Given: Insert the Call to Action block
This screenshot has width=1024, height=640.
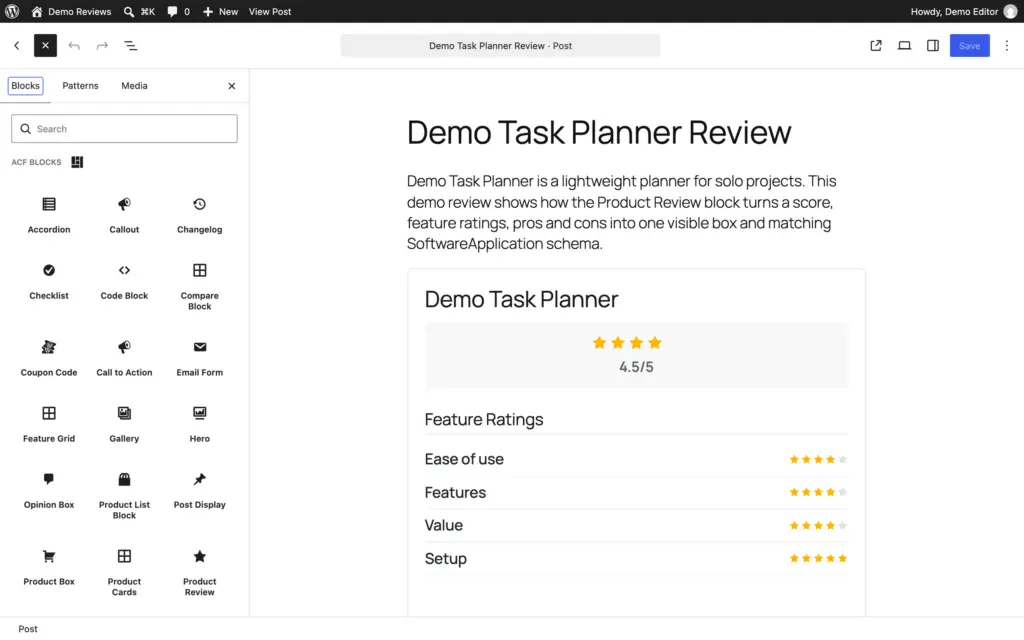Looking at the screenshot, I should (x=124, y=358).
